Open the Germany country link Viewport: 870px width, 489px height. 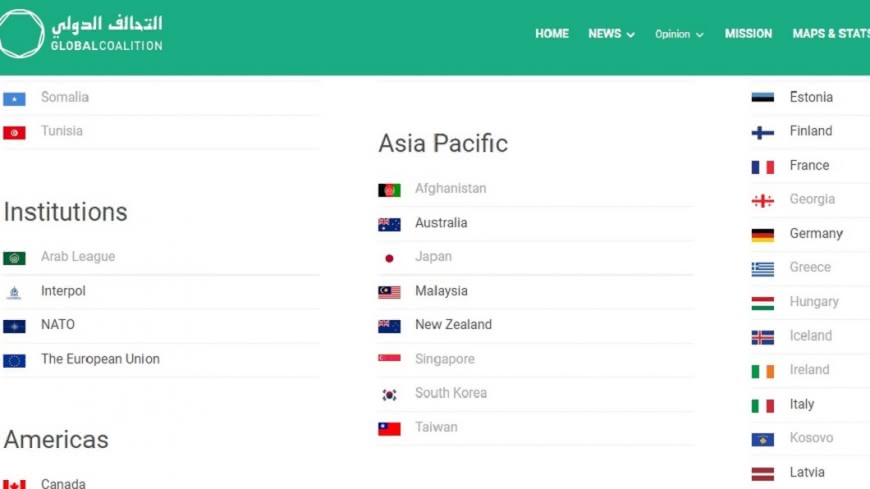point(816,234)
